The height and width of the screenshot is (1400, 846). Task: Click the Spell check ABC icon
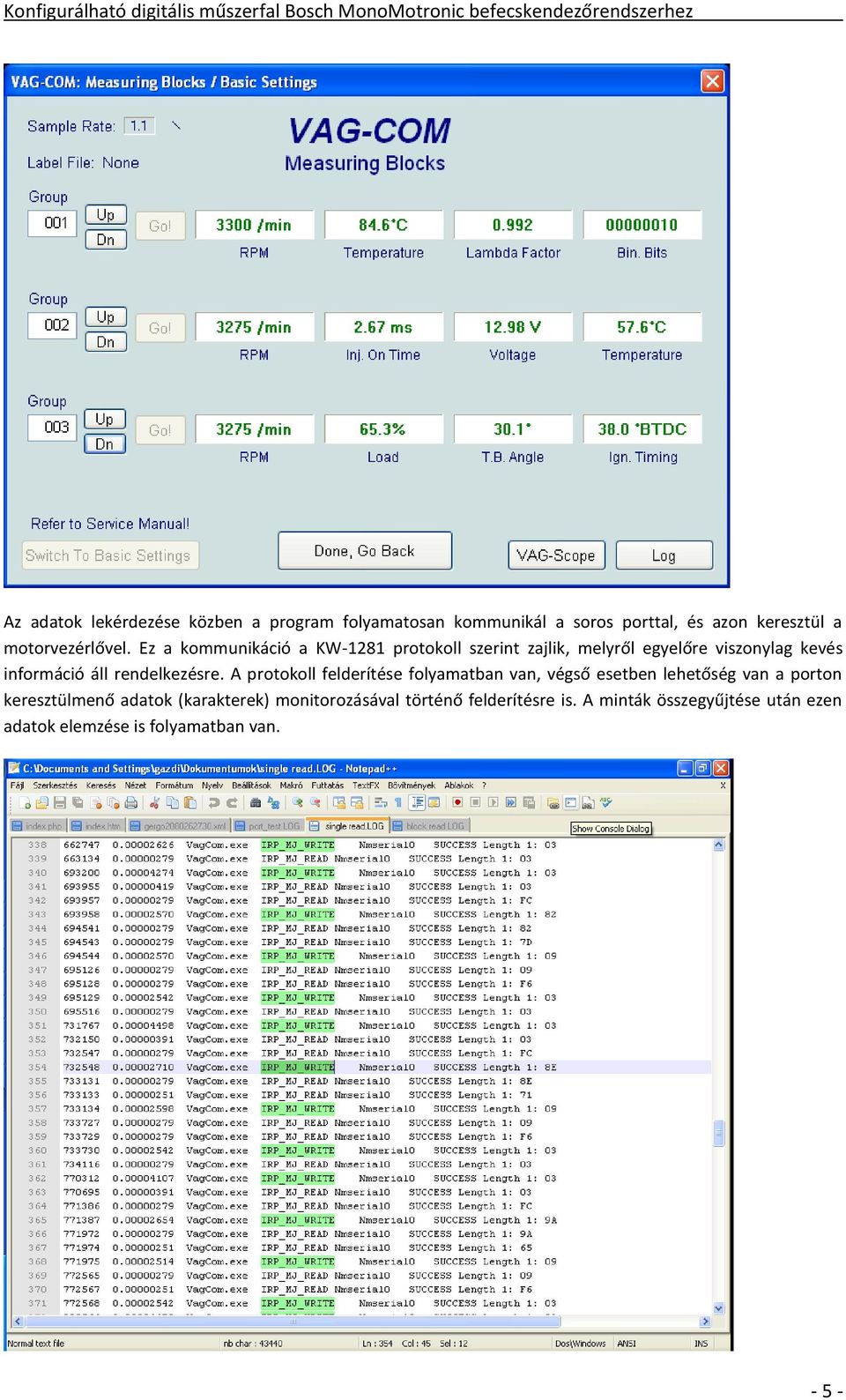pyautogui.click(x=605, y=803)
